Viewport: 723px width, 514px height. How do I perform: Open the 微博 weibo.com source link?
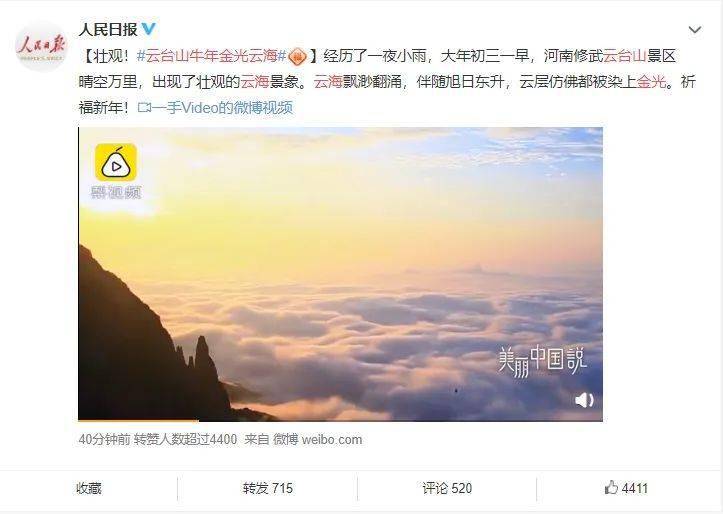(x=317, y=439)
